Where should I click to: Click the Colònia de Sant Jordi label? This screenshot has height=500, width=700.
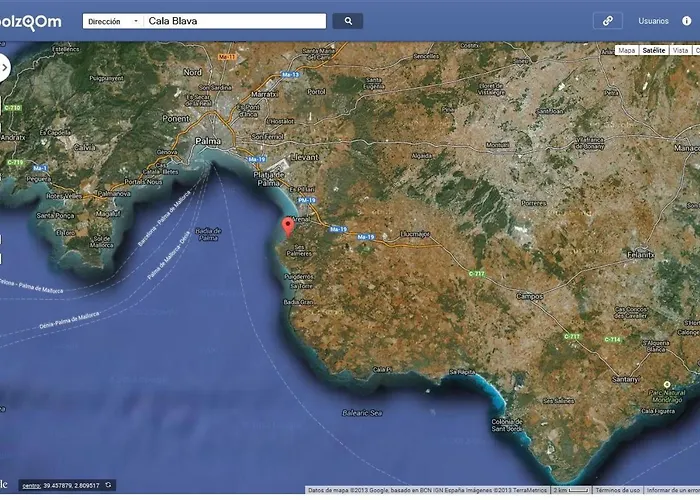tap(507, 425)
